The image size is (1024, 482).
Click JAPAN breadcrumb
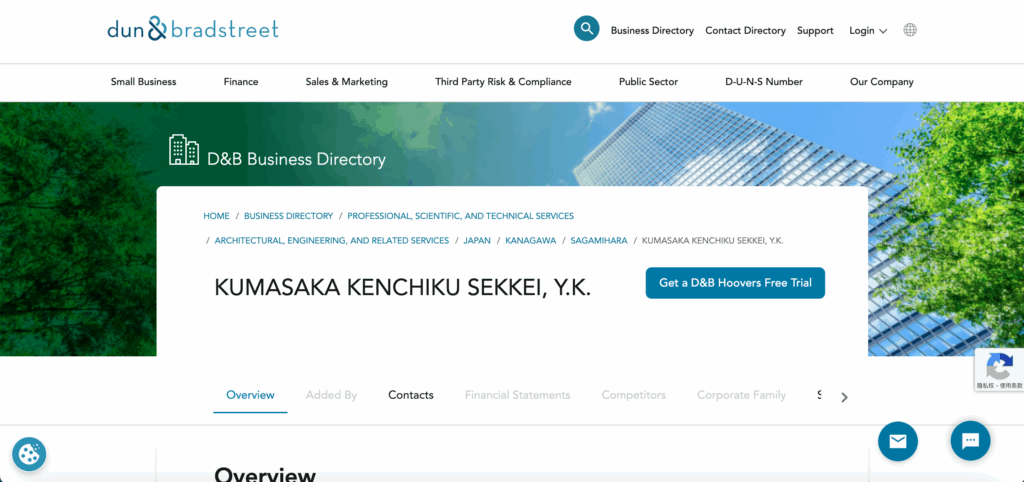[x=477, y=240]
